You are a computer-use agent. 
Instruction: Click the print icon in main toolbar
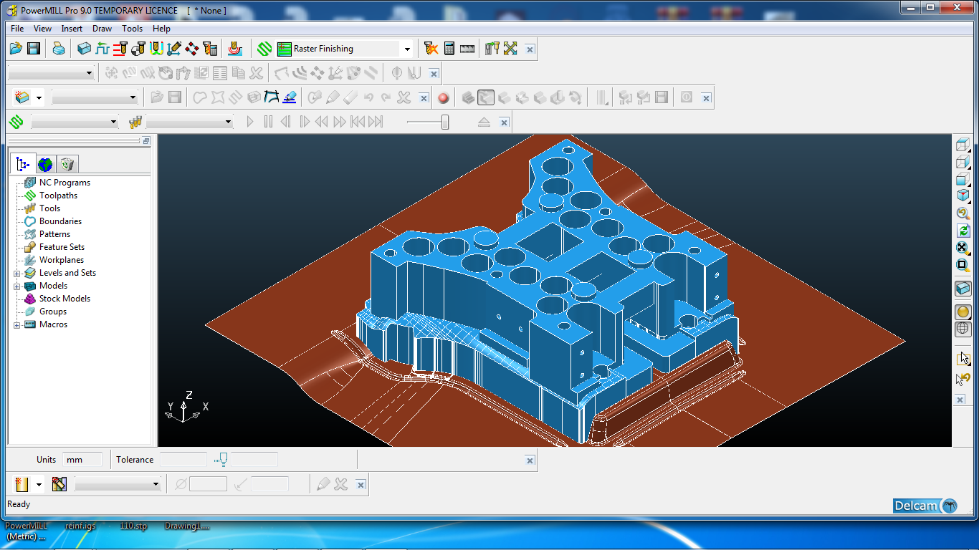[x=59, y=49]
